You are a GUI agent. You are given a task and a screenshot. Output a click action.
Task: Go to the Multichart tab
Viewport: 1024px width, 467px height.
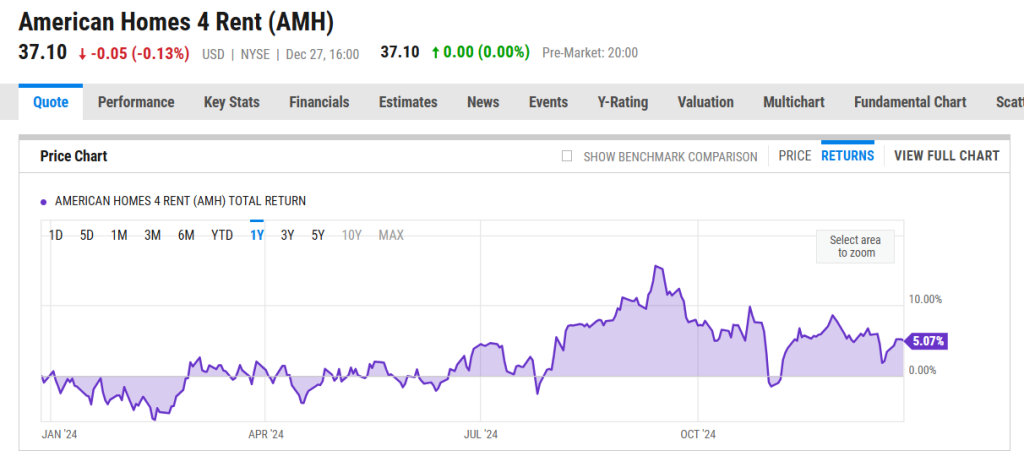793,103
